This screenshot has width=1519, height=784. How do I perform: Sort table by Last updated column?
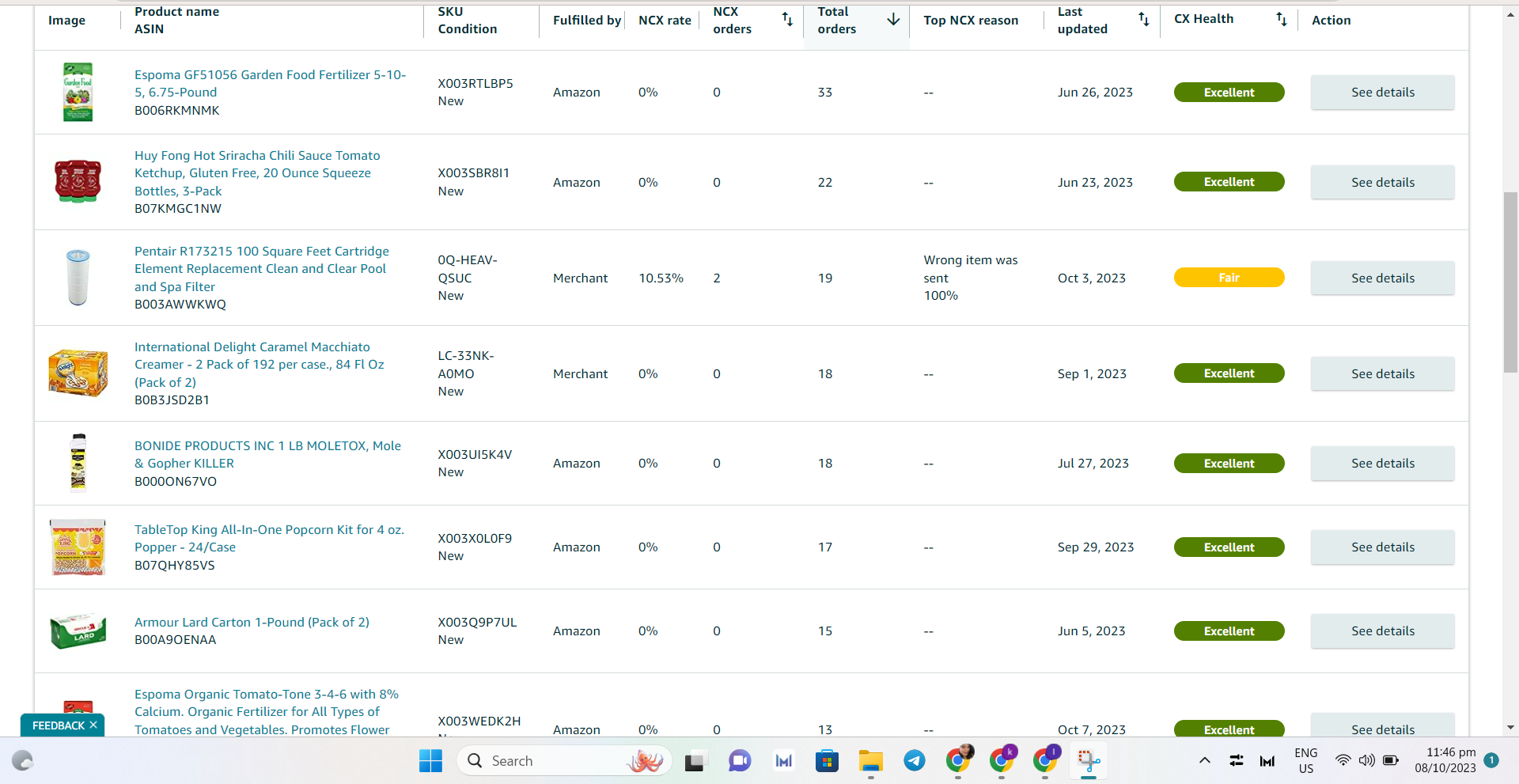tap(1144, 20)
